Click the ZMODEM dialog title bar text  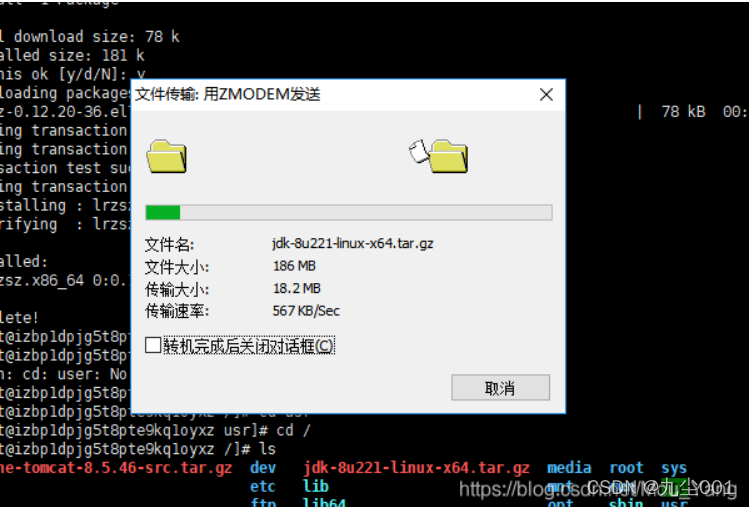(x=228, y=94)
